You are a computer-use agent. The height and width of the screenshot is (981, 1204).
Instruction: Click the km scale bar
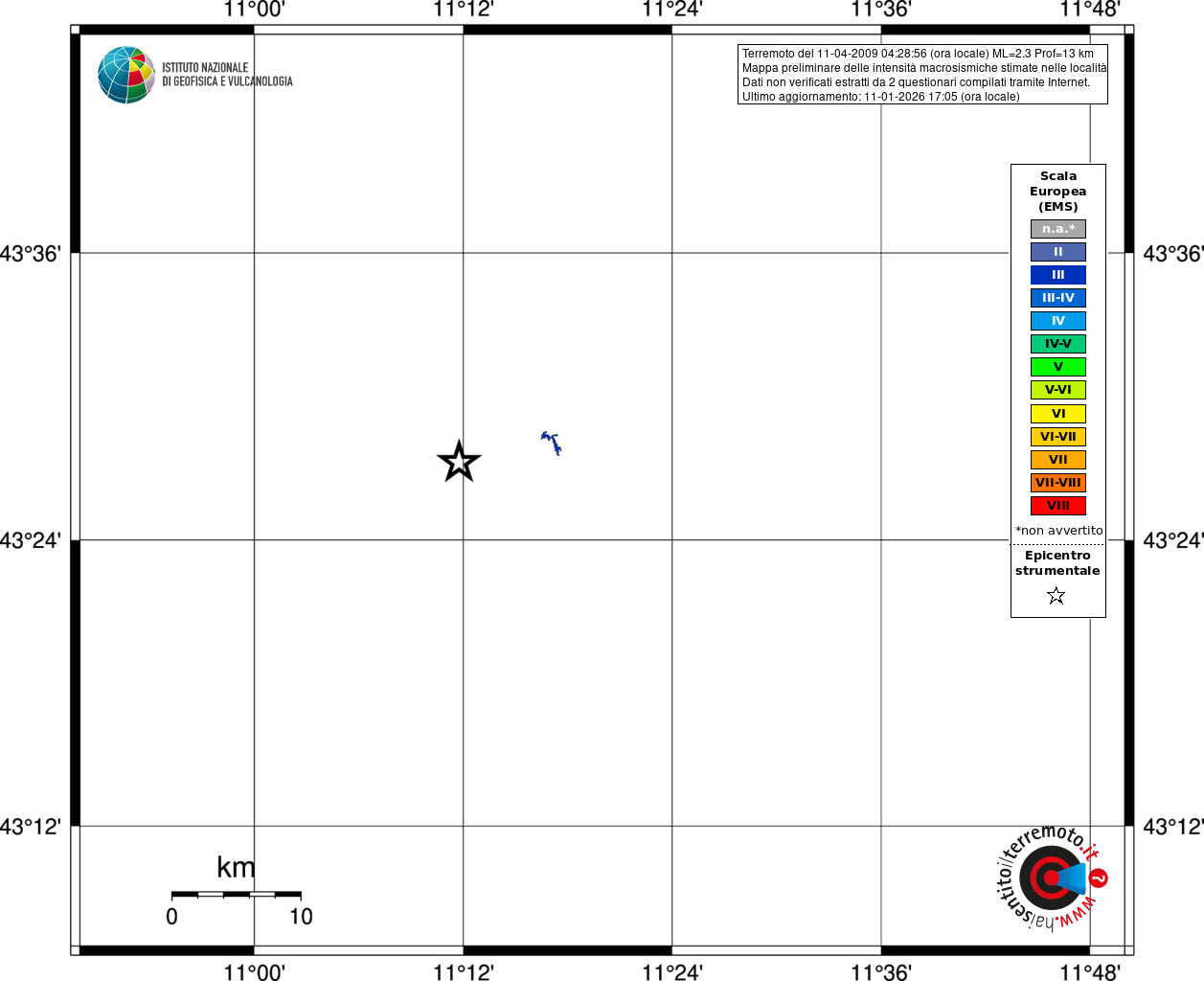(x=236, y=895)
